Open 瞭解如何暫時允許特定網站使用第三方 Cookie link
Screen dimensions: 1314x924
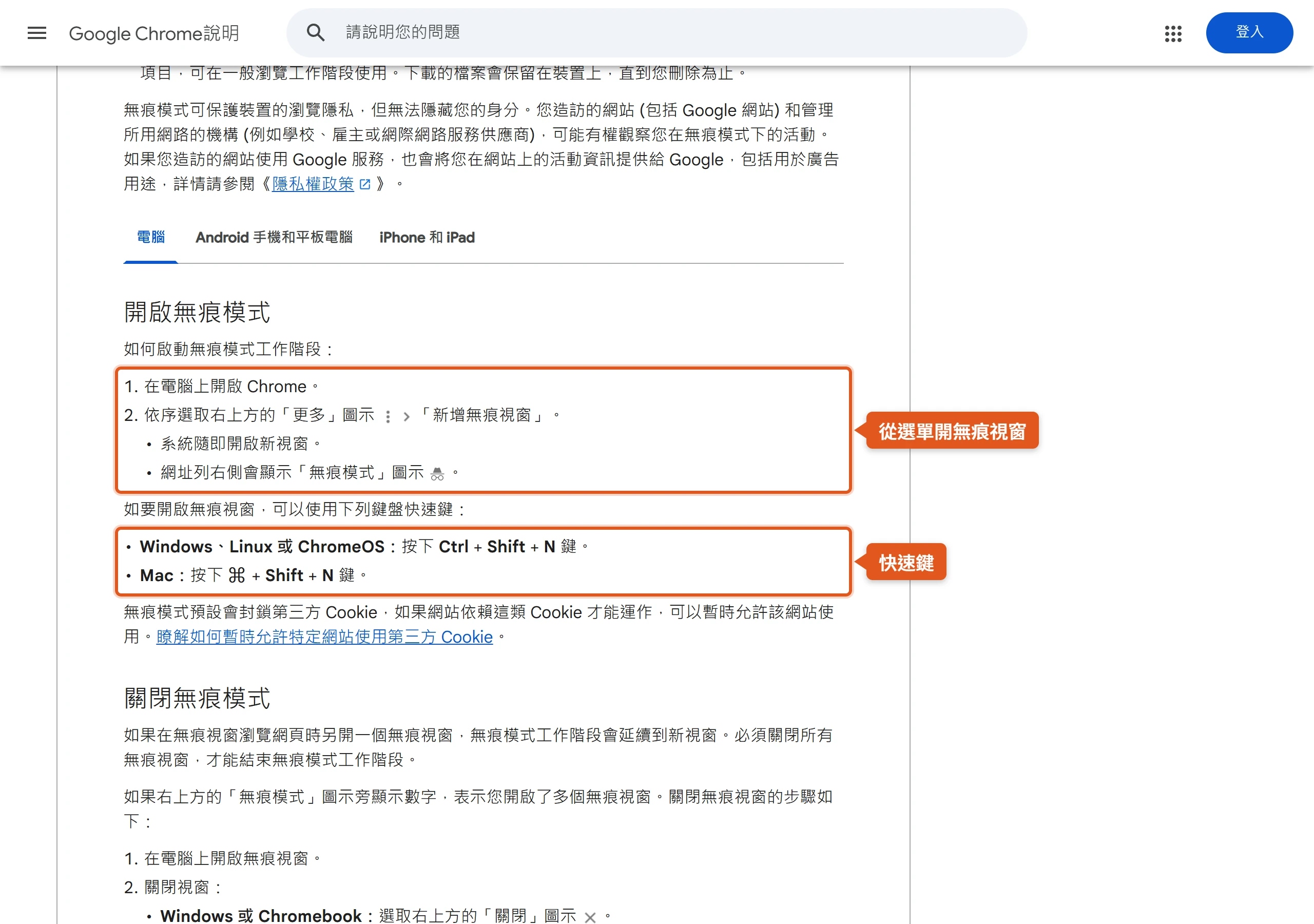pos(324,637)
